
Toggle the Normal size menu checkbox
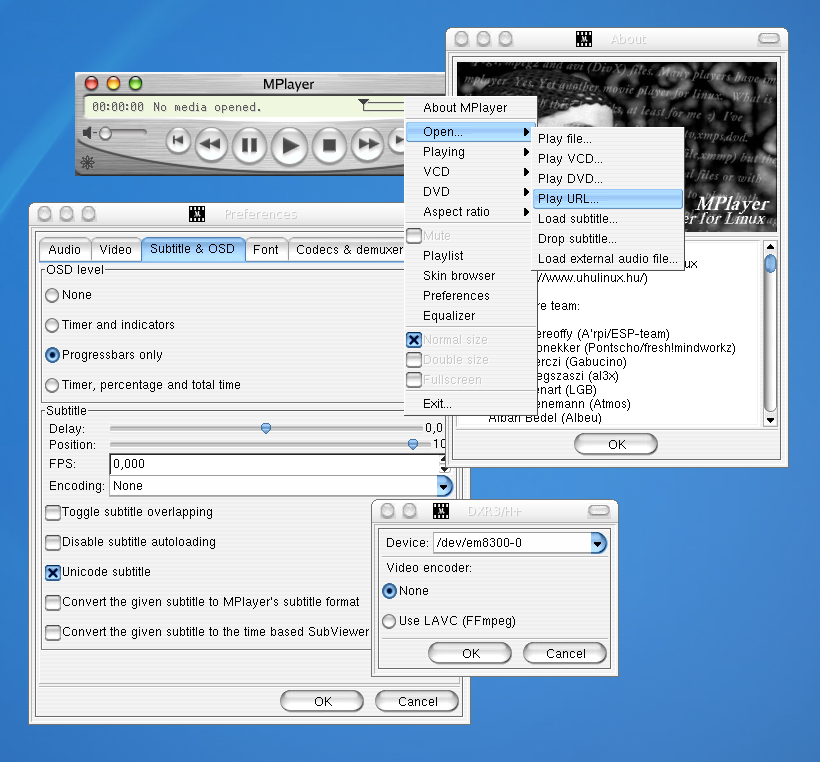[414, 340]
